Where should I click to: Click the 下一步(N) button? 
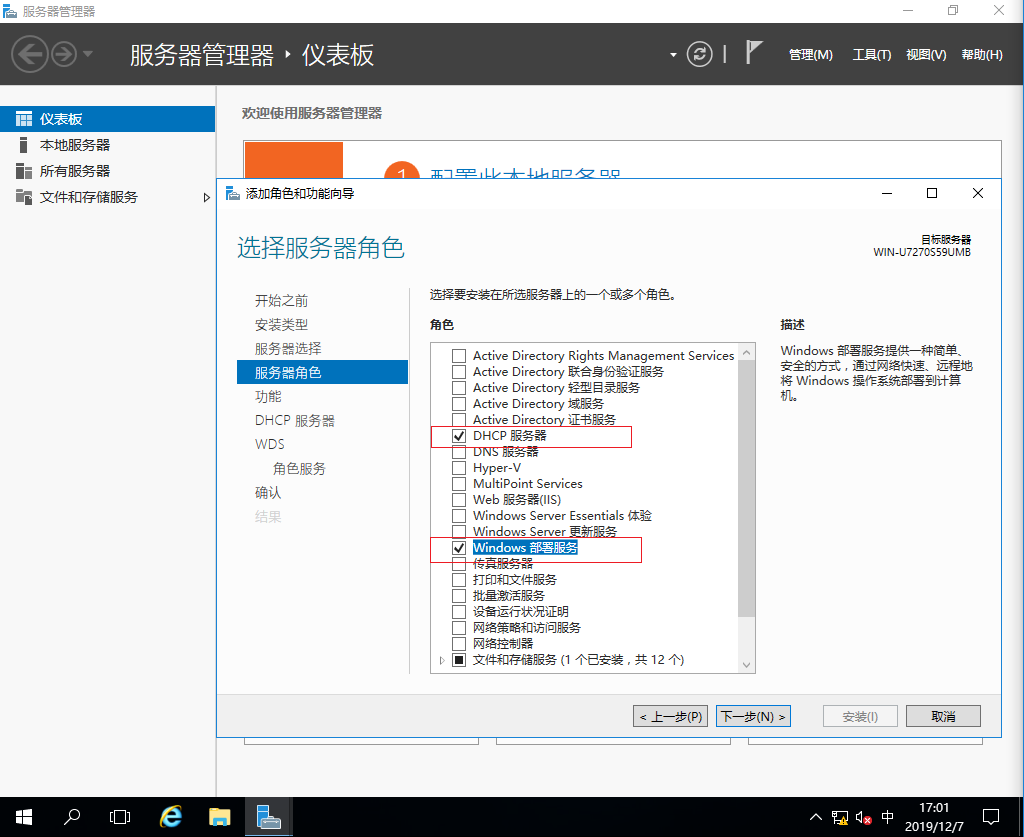tap(753, 716)
